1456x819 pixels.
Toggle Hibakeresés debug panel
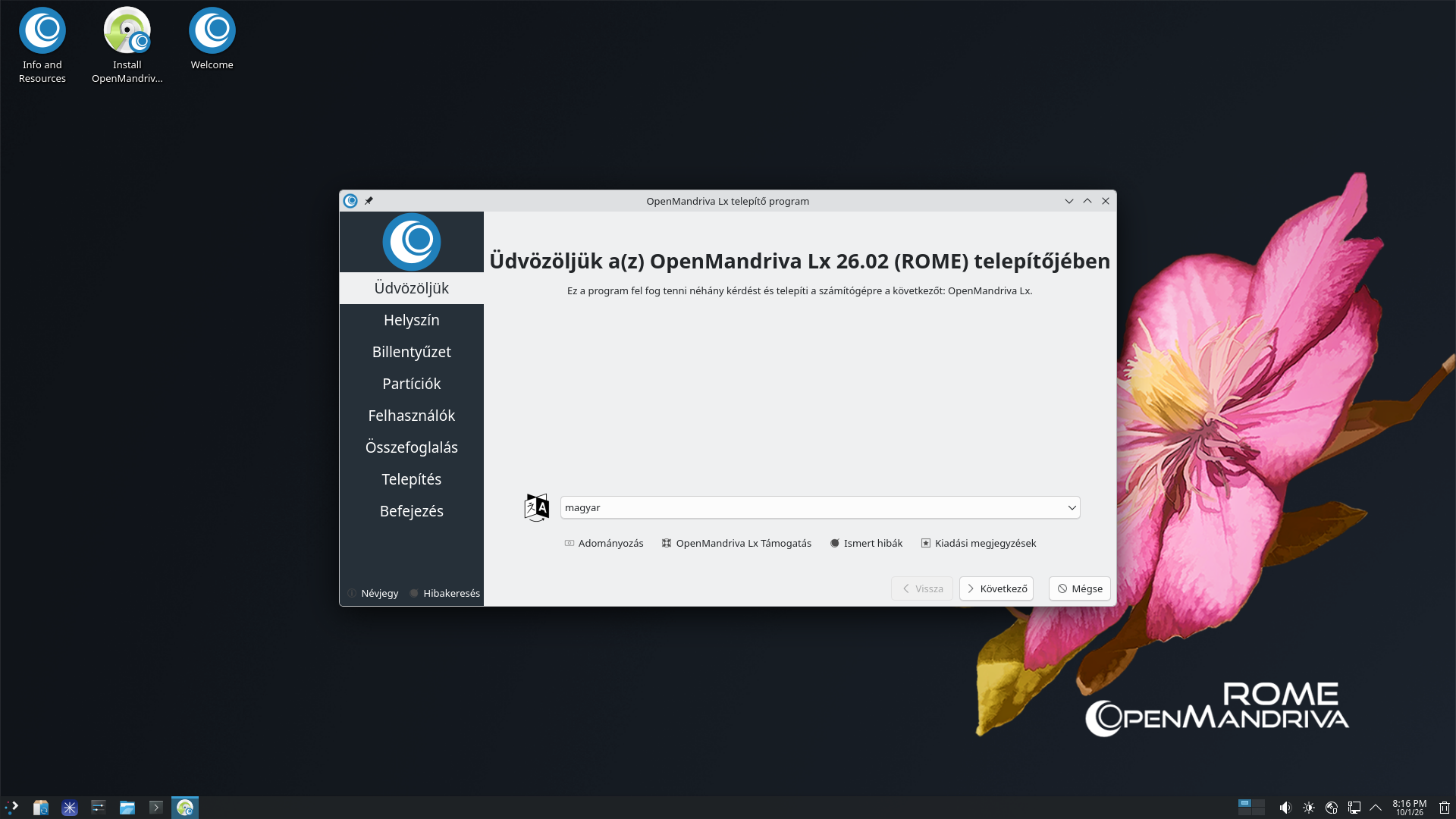[445, 593]
